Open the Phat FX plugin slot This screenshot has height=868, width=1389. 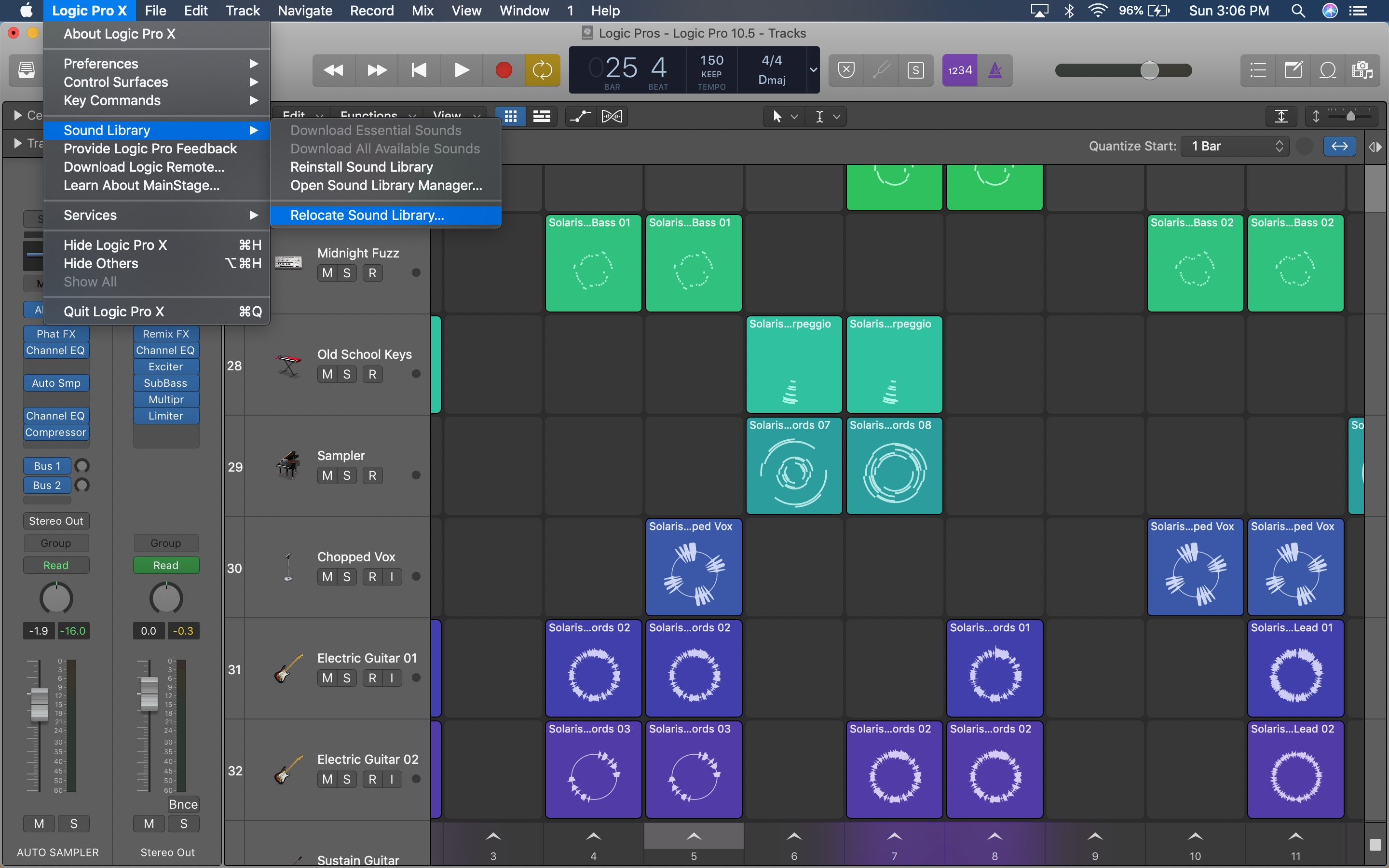tap(55, 334)
